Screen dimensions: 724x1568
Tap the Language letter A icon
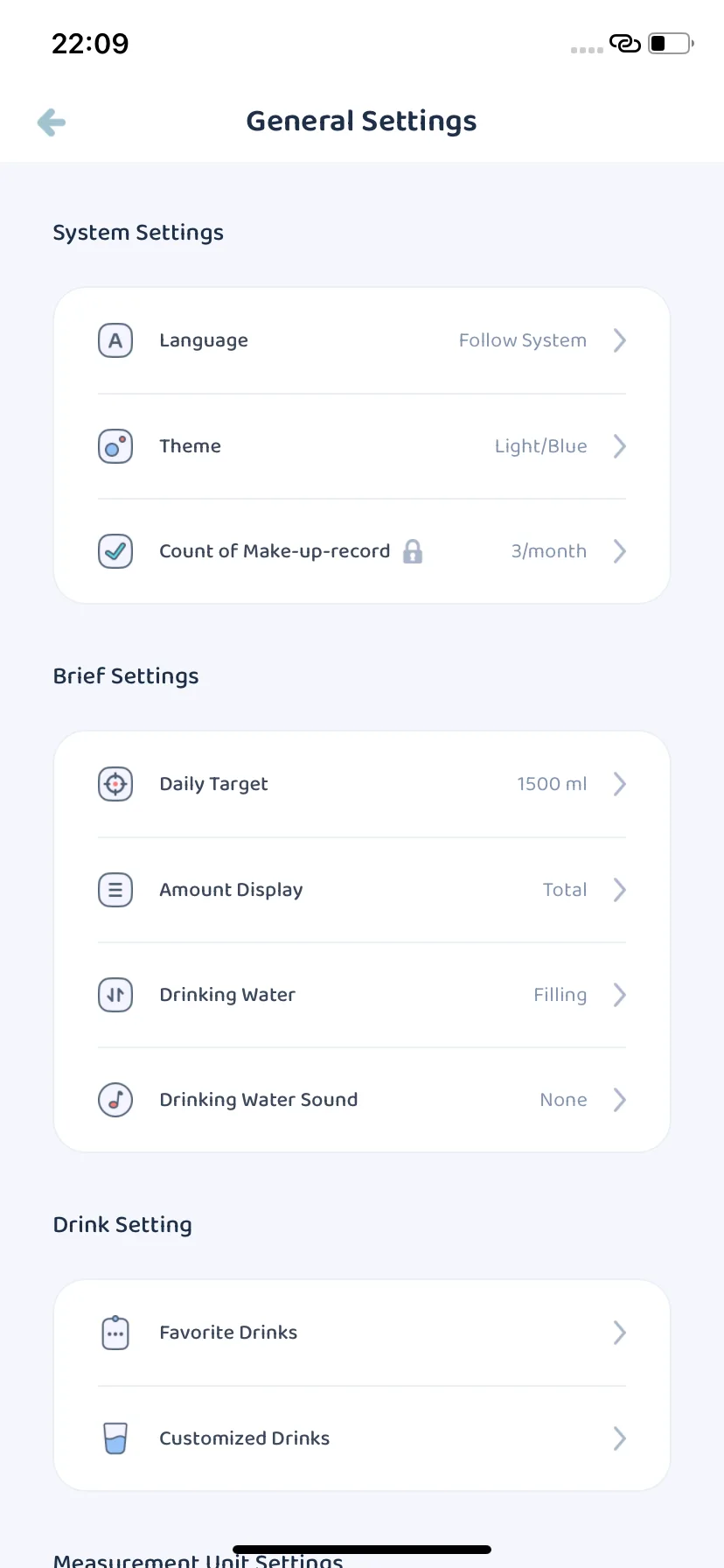click(x=115, y=340)
